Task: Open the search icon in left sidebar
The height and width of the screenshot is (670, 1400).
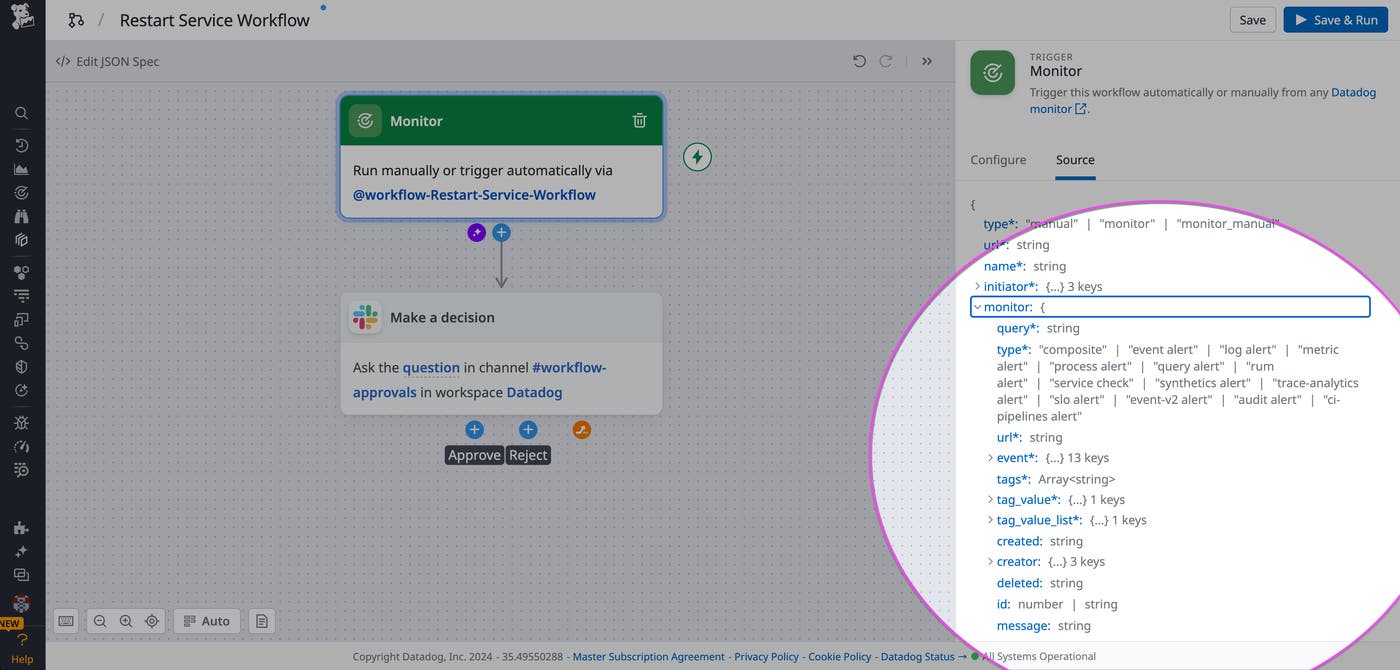Action: pos(21,114)
